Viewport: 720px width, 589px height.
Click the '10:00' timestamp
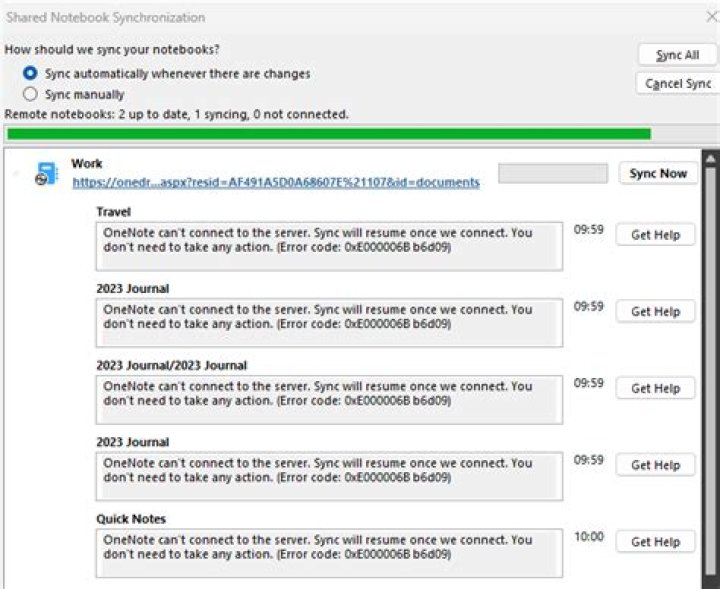tap(589, 536)
